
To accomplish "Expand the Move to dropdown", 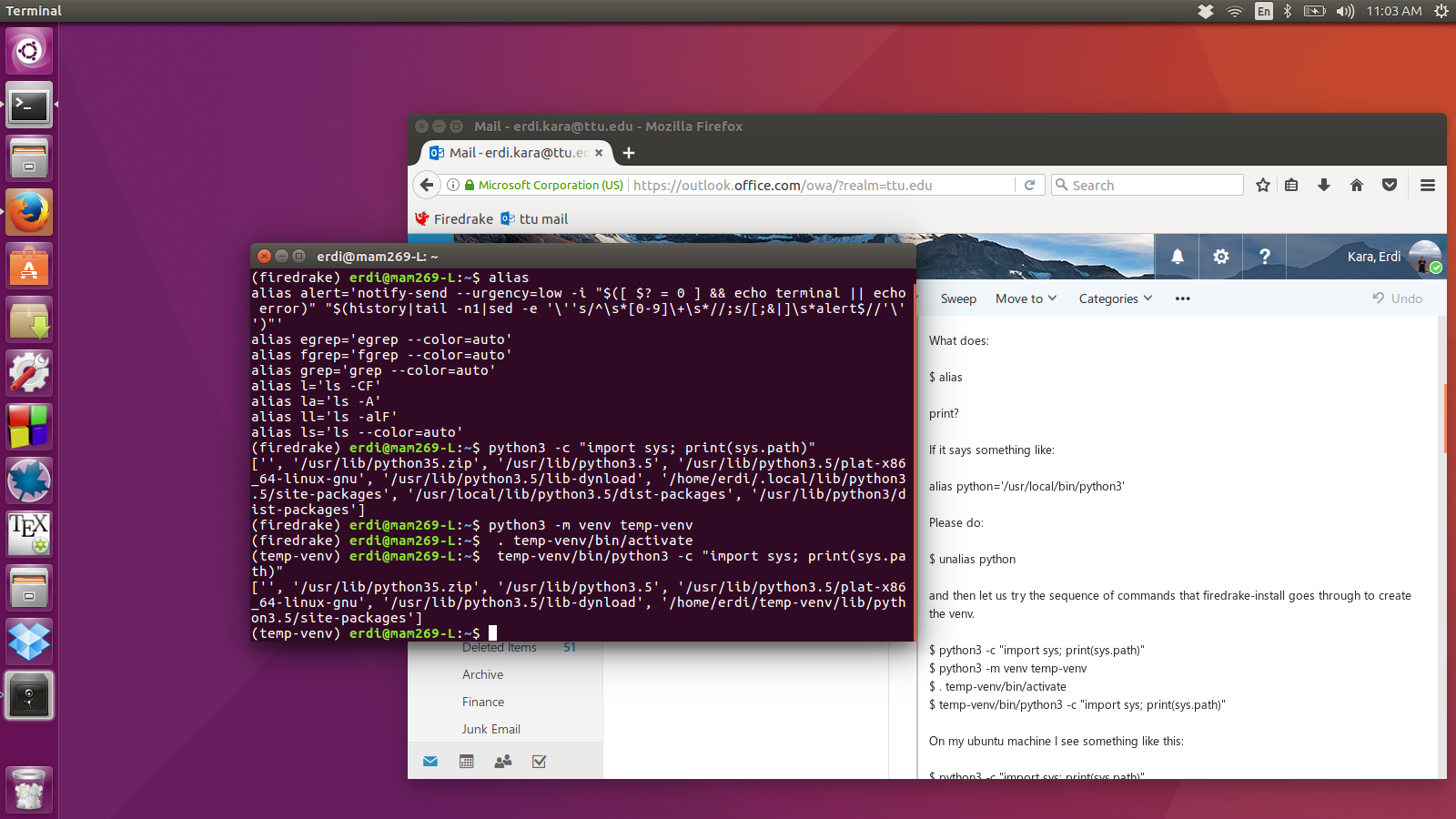I will pyautogui.click(x=1026, y=298).
